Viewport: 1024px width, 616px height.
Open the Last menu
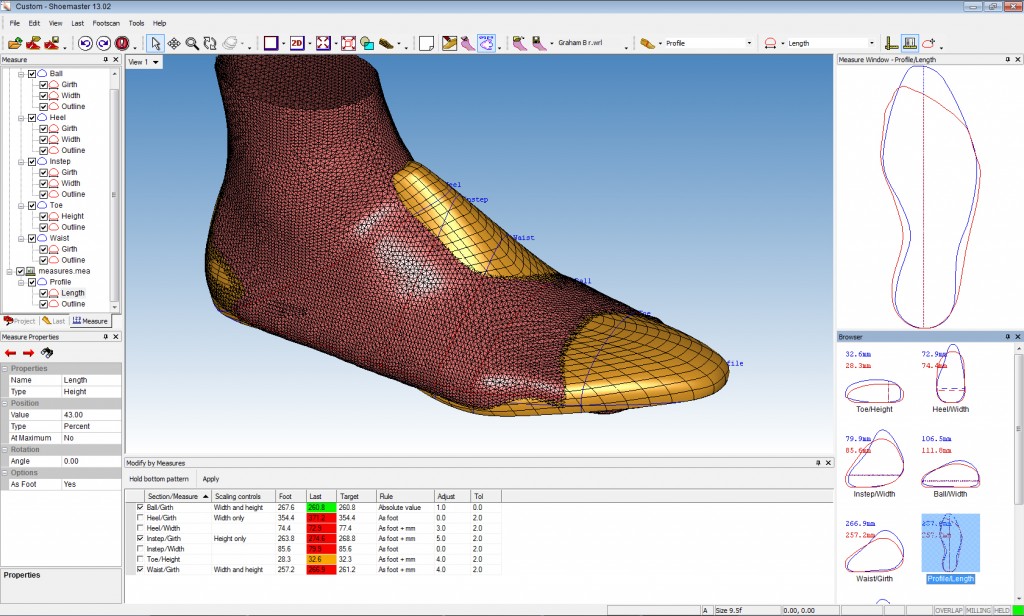tap(78, 23)
